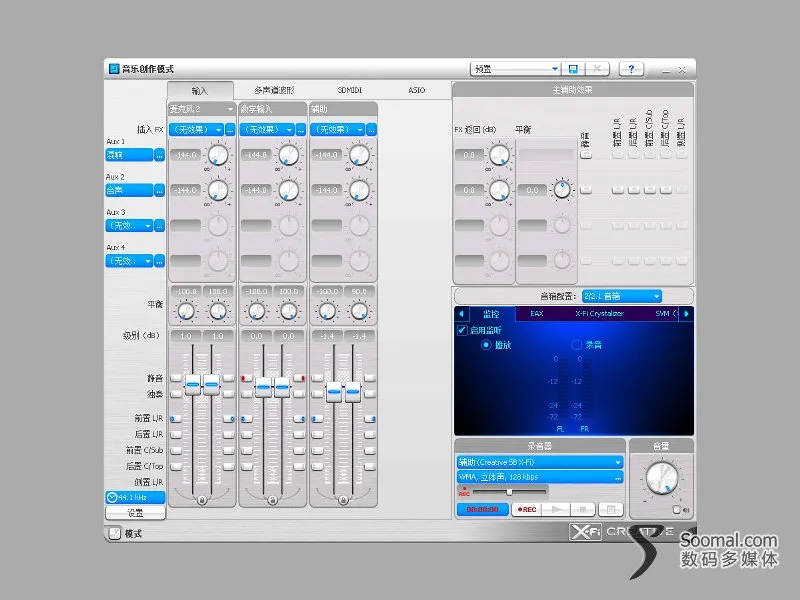Click the Aux 2 send knob on 数字输入 strip

coord(288,190)
